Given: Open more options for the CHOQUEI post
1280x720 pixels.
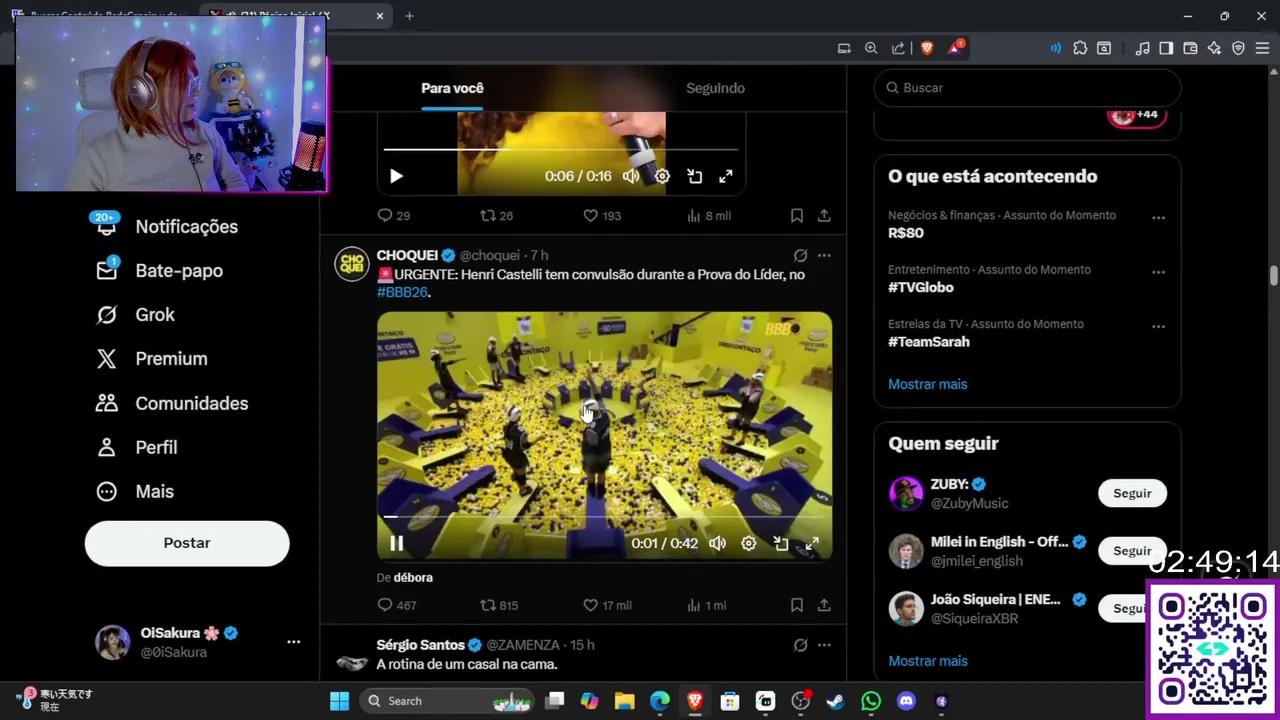Looking at the screenshot, I should (824, 255).
